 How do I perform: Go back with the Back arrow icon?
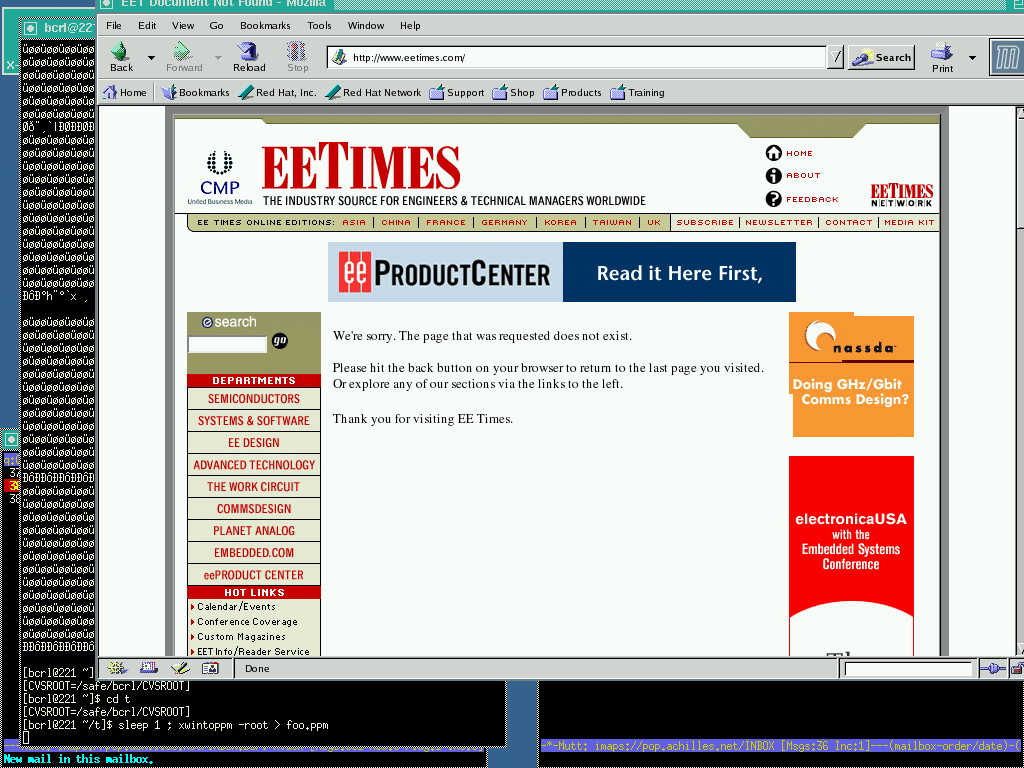tap(120, 52)
